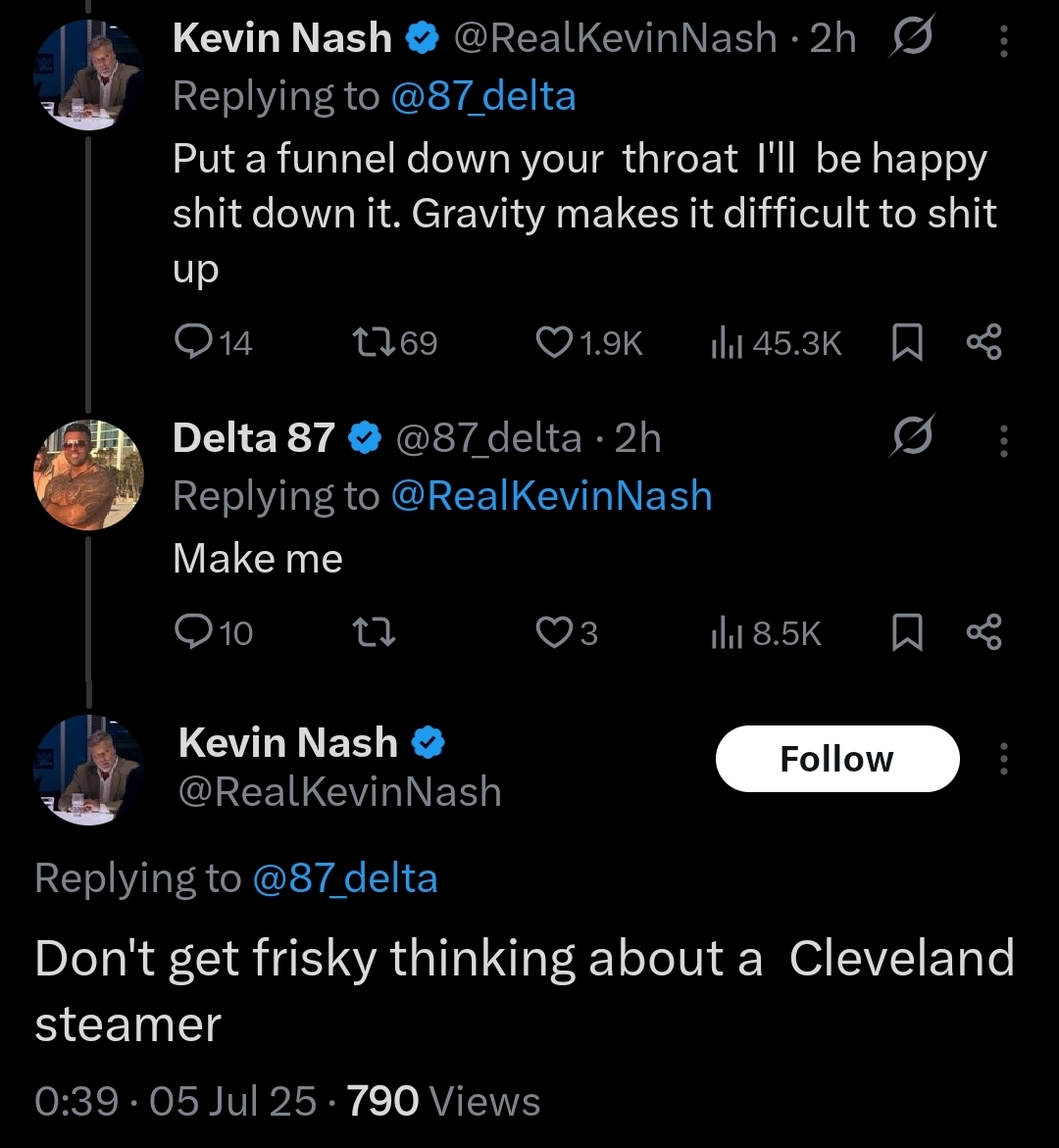Open more options beside Follow button
Viewport: 1059px width, 1148px height.
[1003, 759]
